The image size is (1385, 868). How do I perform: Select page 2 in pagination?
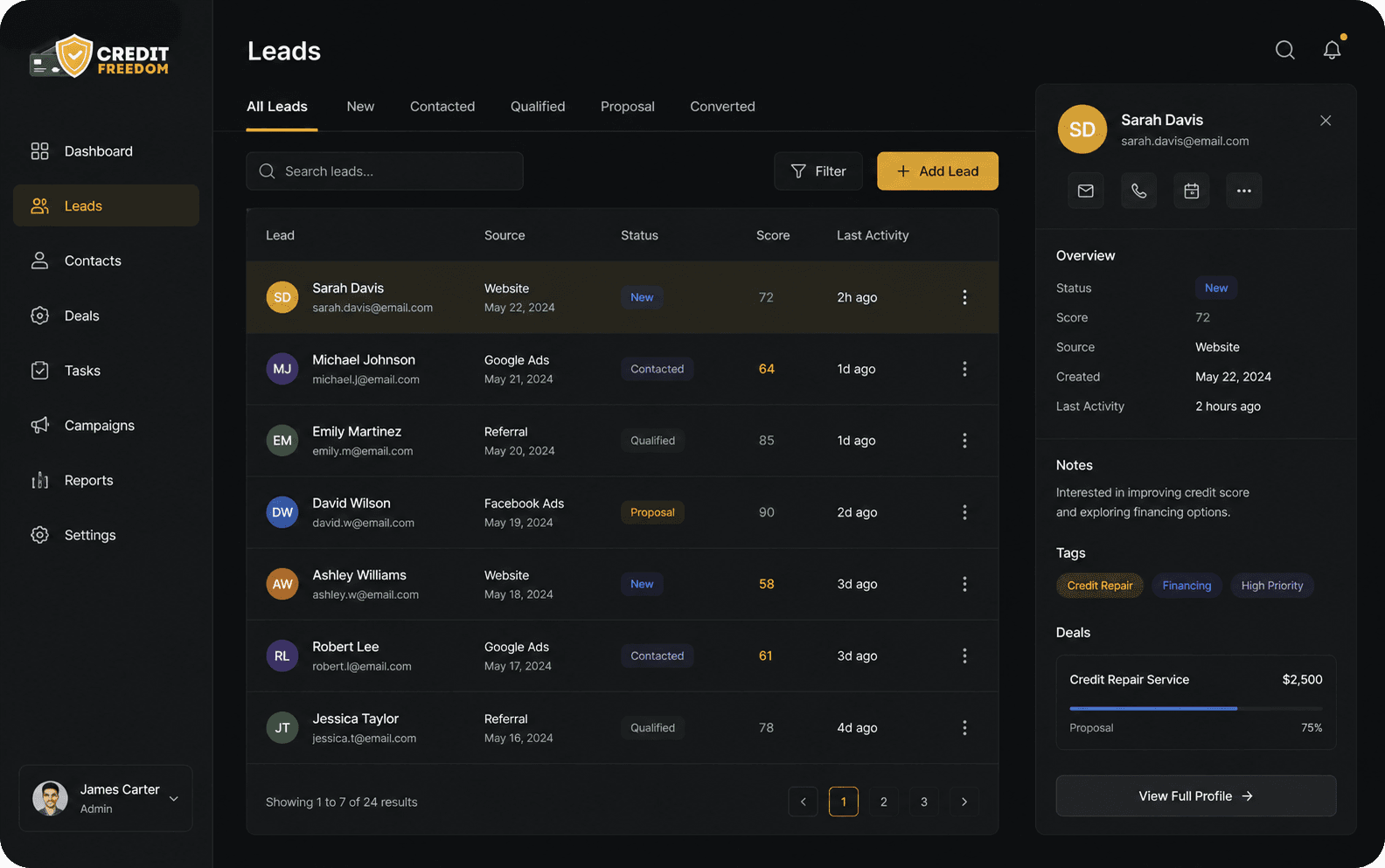coord(883,802)
